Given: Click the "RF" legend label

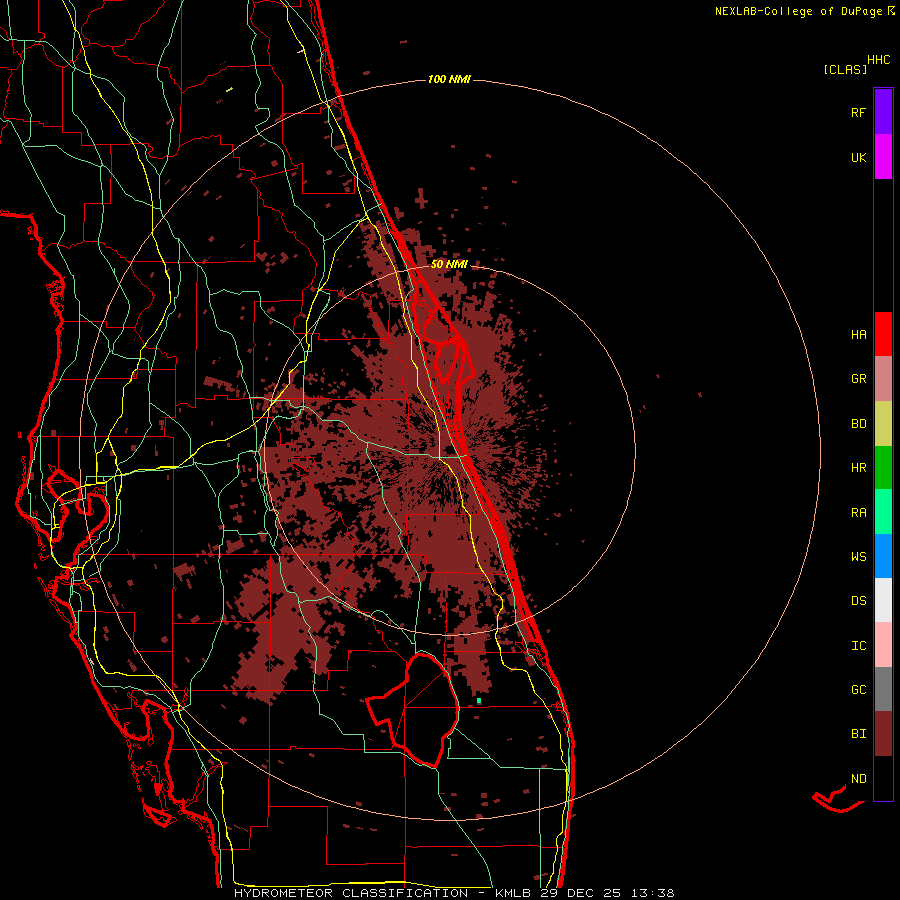Looking at the screenshot, I should 858,112.
